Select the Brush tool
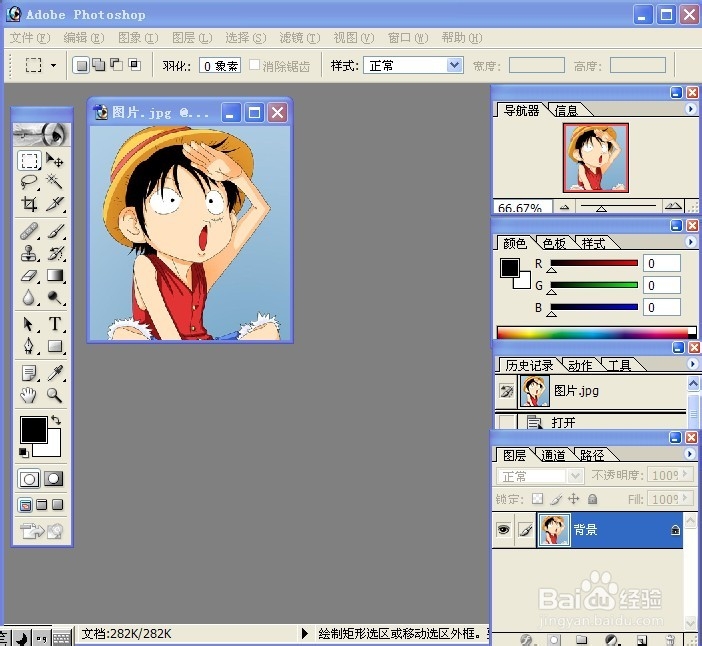 coord(55,231)
